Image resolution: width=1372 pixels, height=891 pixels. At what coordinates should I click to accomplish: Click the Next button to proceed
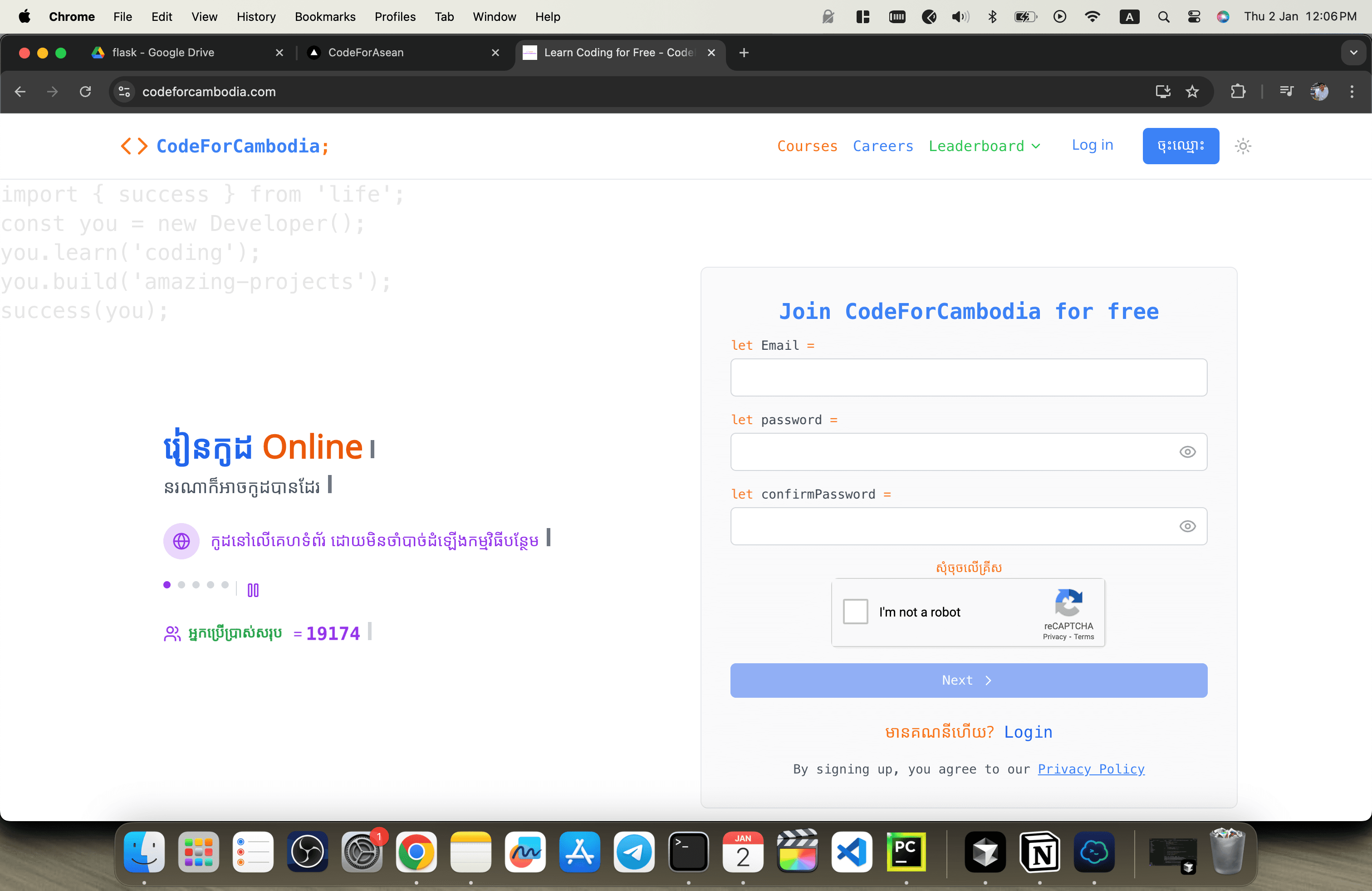pyautogui.click(x=969, y=680)
